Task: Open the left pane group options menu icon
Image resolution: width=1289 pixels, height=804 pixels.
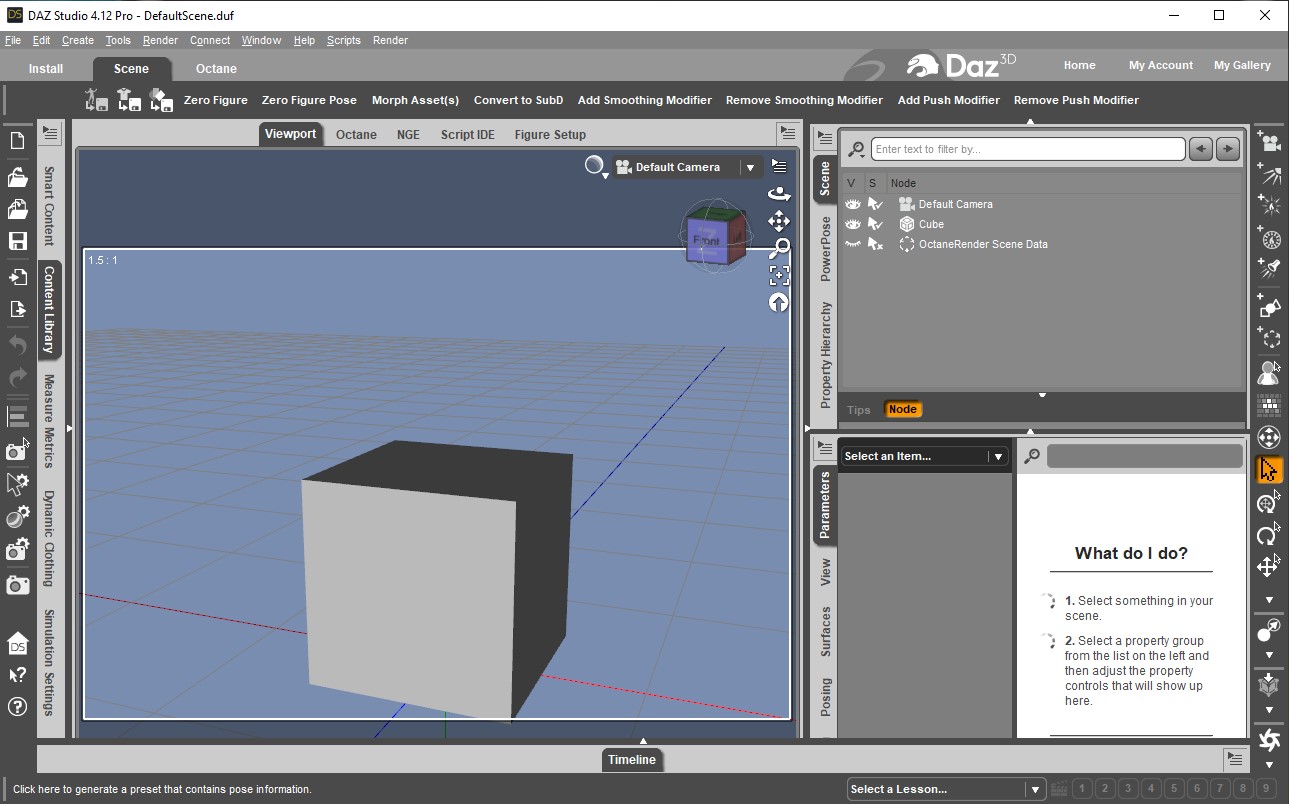Action: coord(51,133)
